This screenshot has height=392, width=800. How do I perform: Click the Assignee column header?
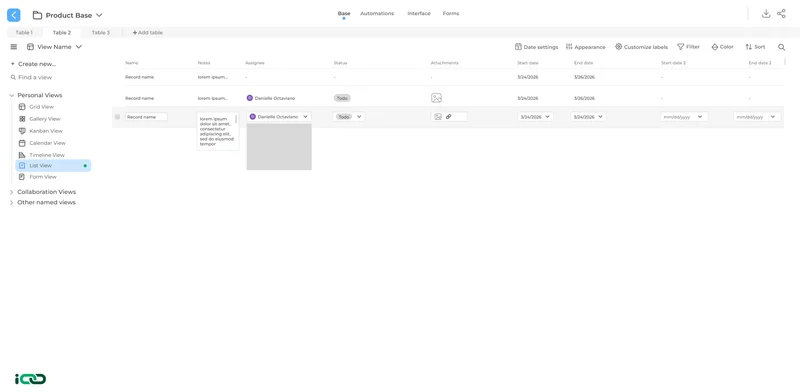pyautogui.click(x=255, y=63)
